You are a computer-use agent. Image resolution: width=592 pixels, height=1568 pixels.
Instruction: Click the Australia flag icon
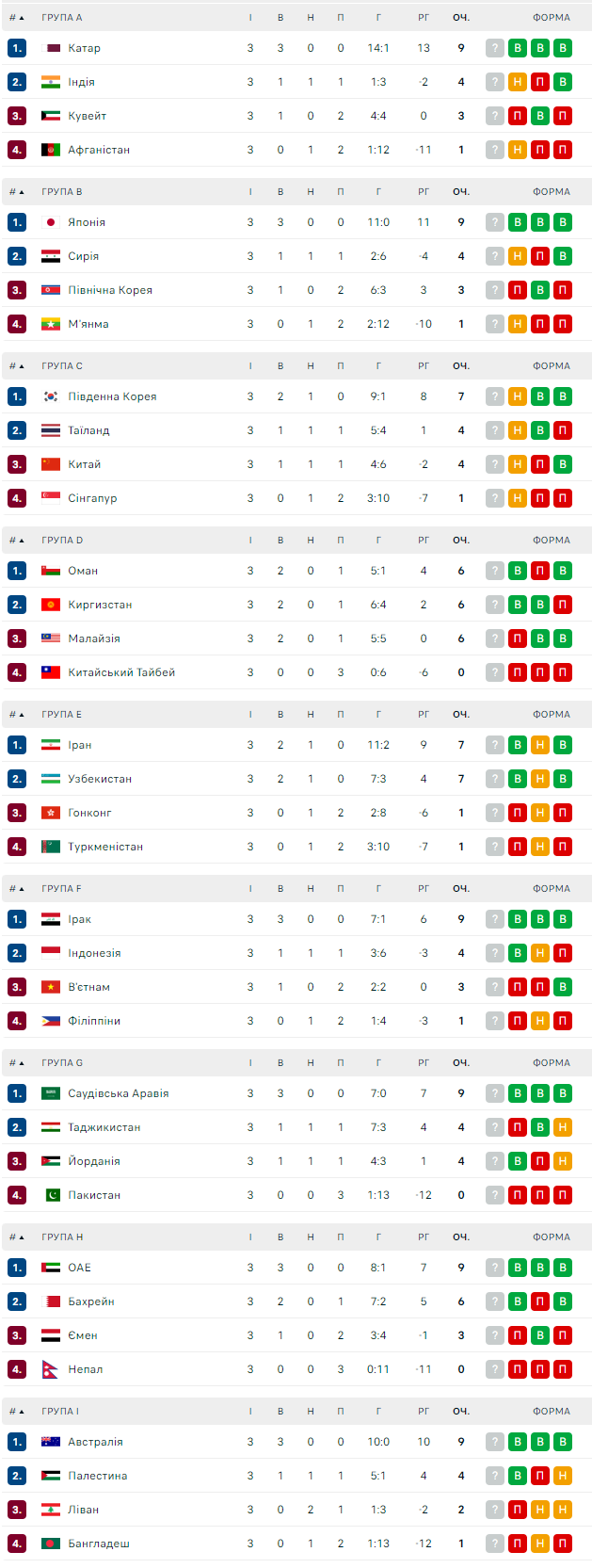[x=51, y=1442]
